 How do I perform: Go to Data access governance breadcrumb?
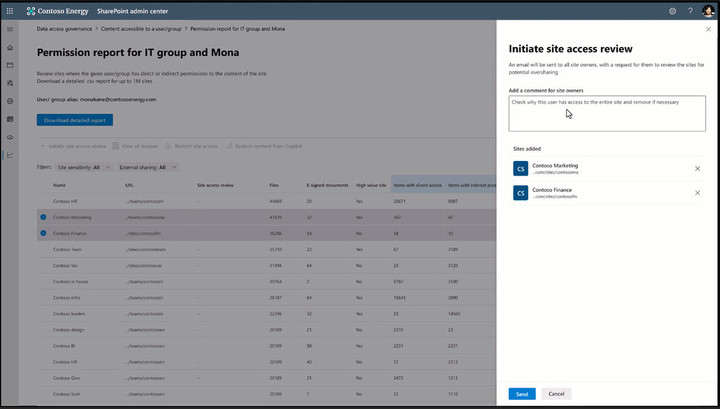(64, 29)
